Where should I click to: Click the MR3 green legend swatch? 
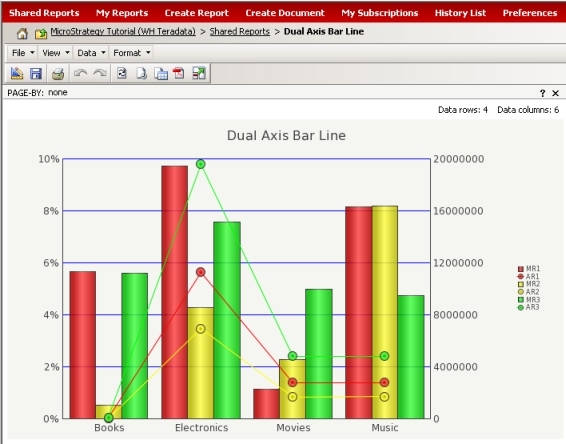point(521,300)
